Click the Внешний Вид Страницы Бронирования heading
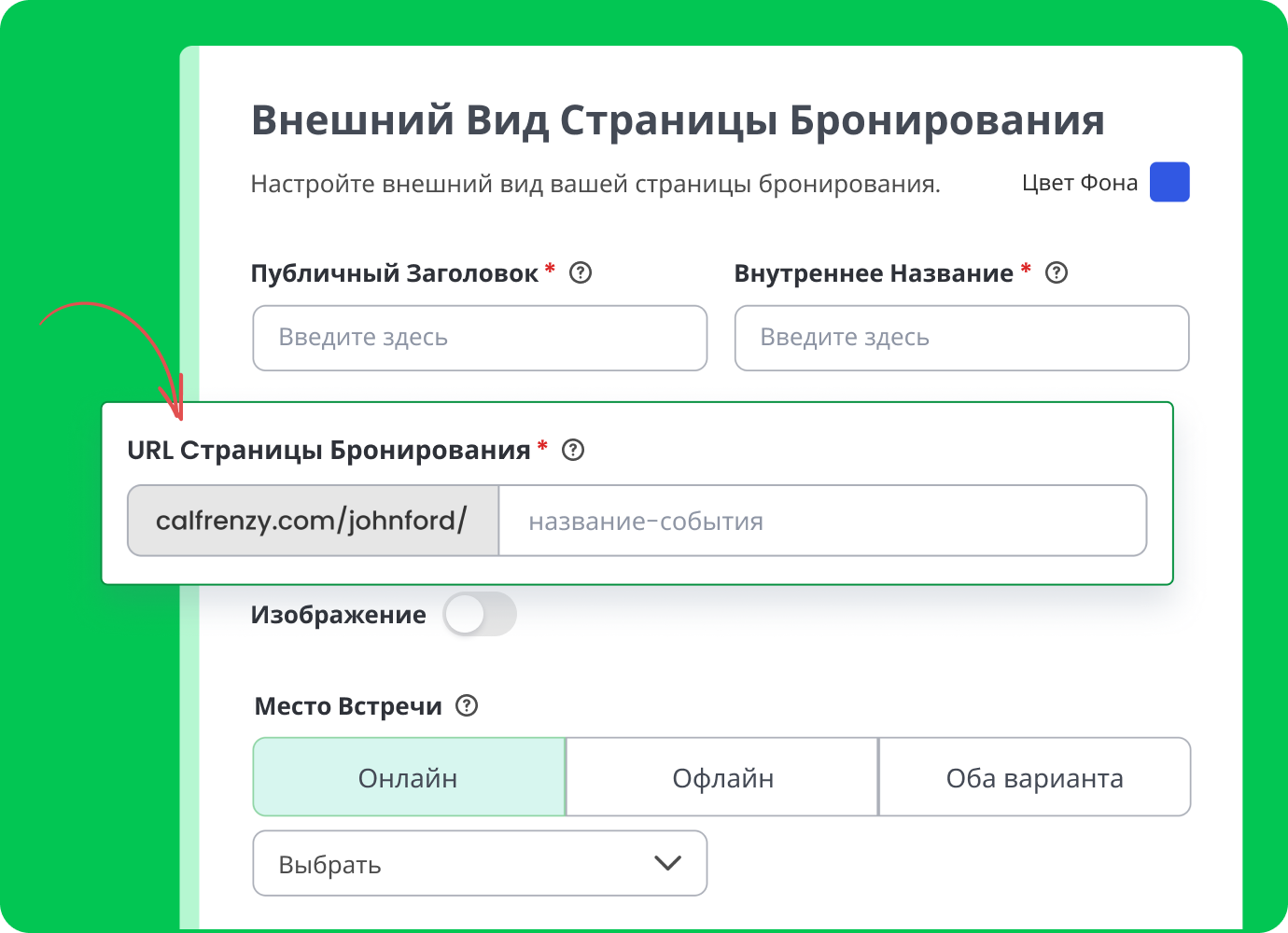The height and width of the screenshot is (933, 1288). point(678,120)
